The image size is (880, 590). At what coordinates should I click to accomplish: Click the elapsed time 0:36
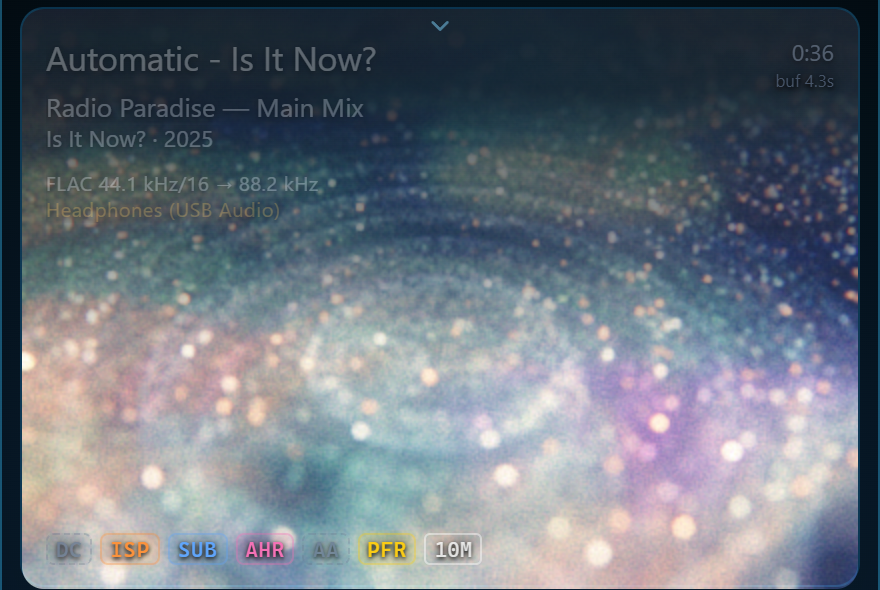coord(813,54)
